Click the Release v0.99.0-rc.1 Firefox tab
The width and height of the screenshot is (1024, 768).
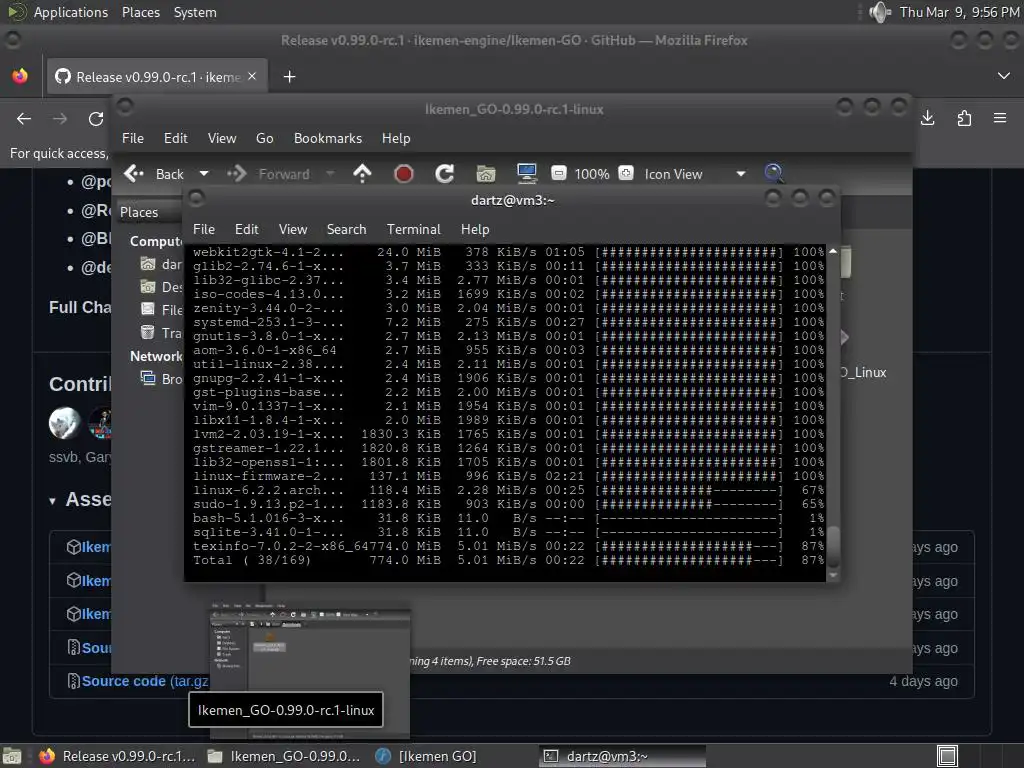coord(157,77)
